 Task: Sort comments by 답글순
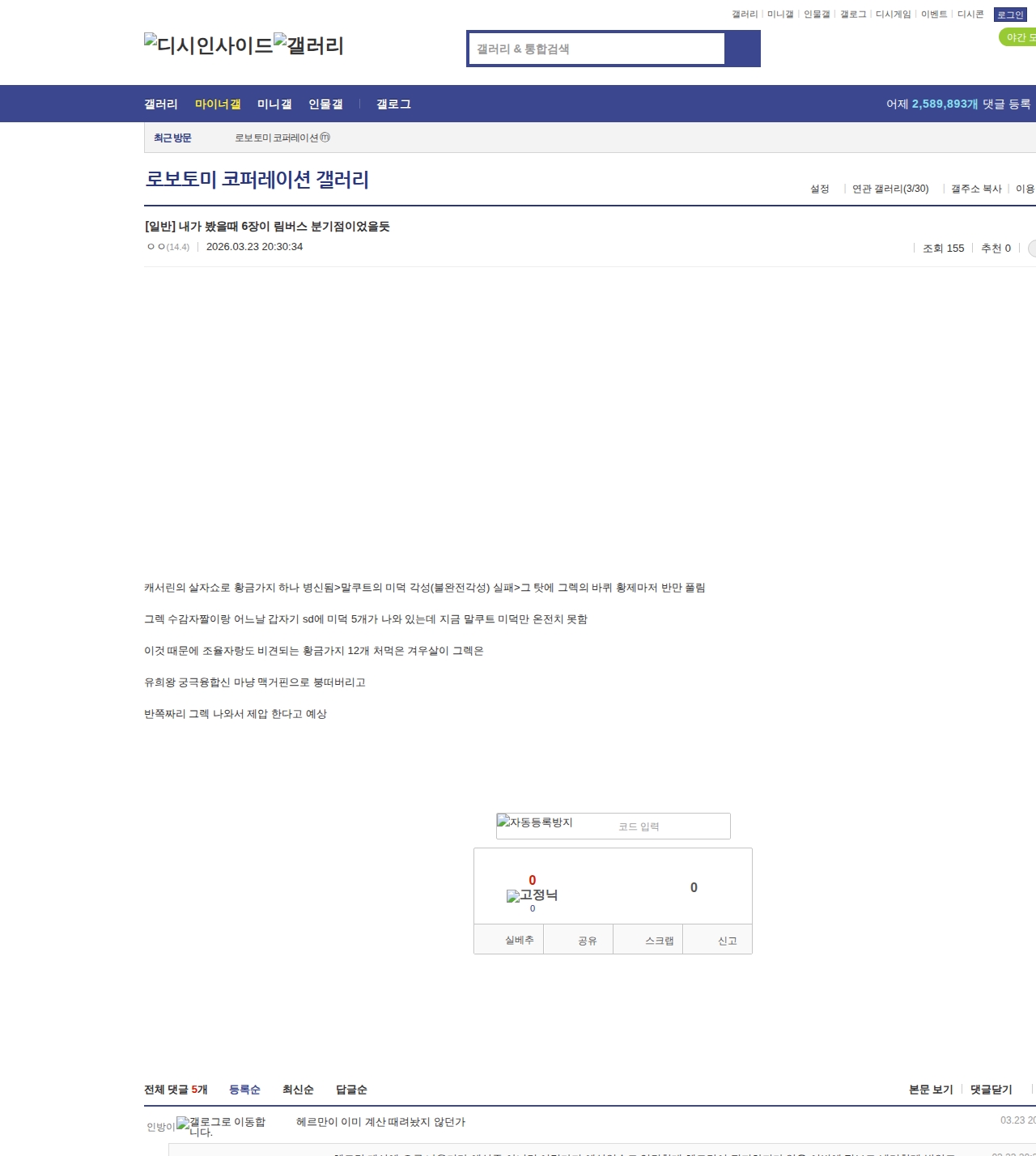point(351,1090)
